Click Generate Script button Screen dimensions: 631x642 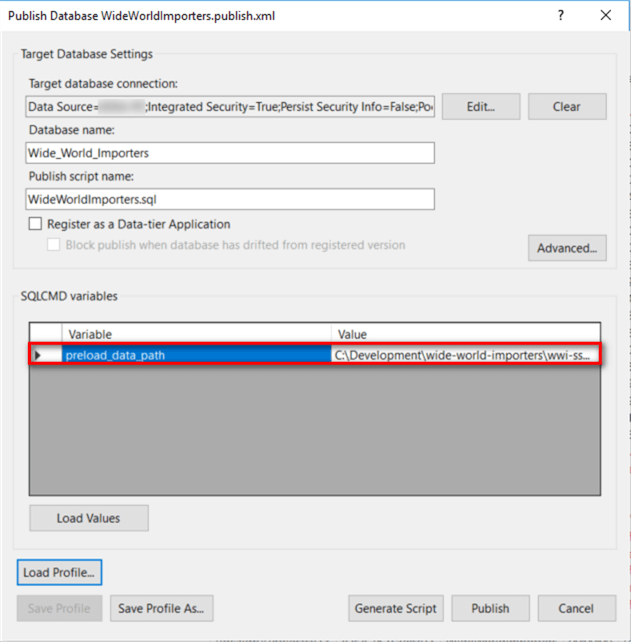tap(396, 608)
